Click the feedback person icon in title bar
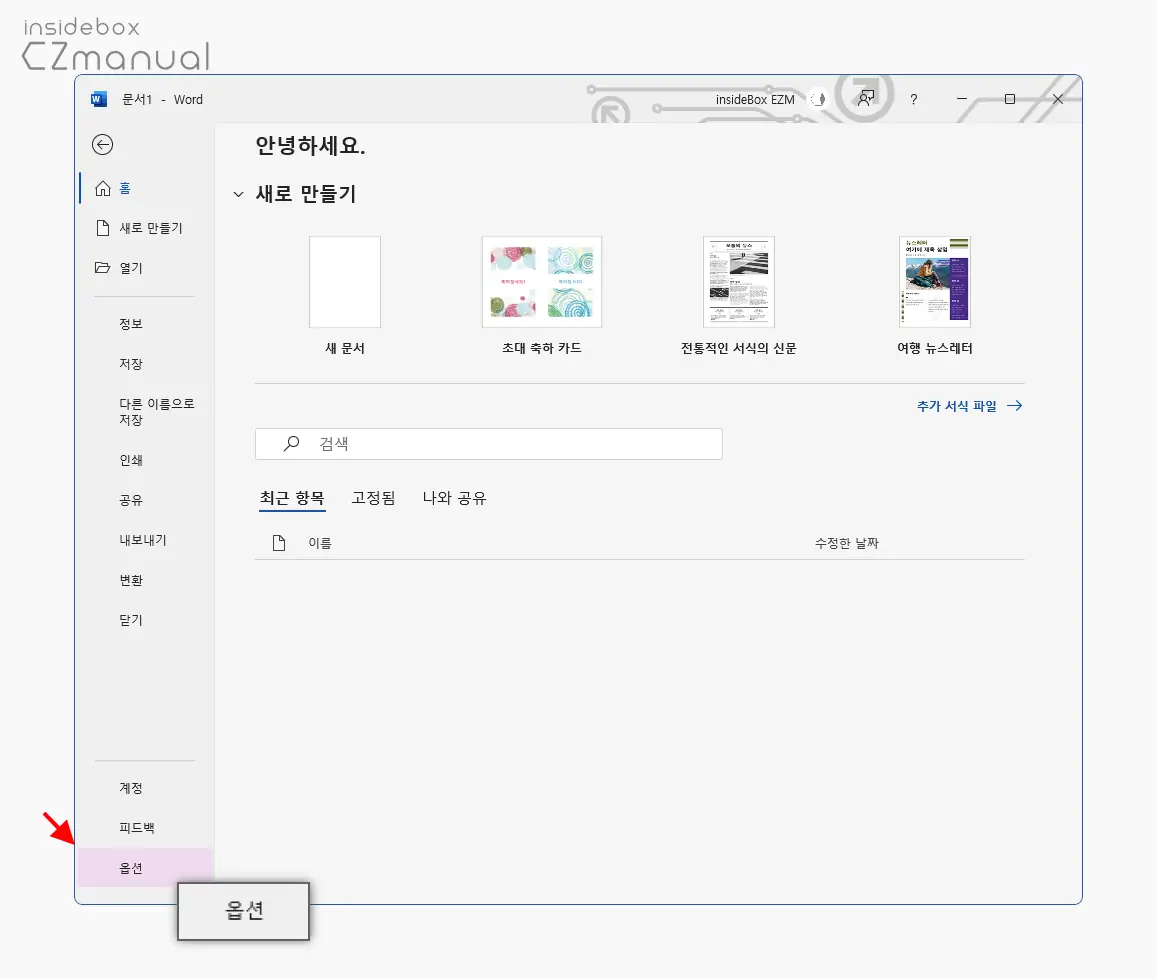 866,98
